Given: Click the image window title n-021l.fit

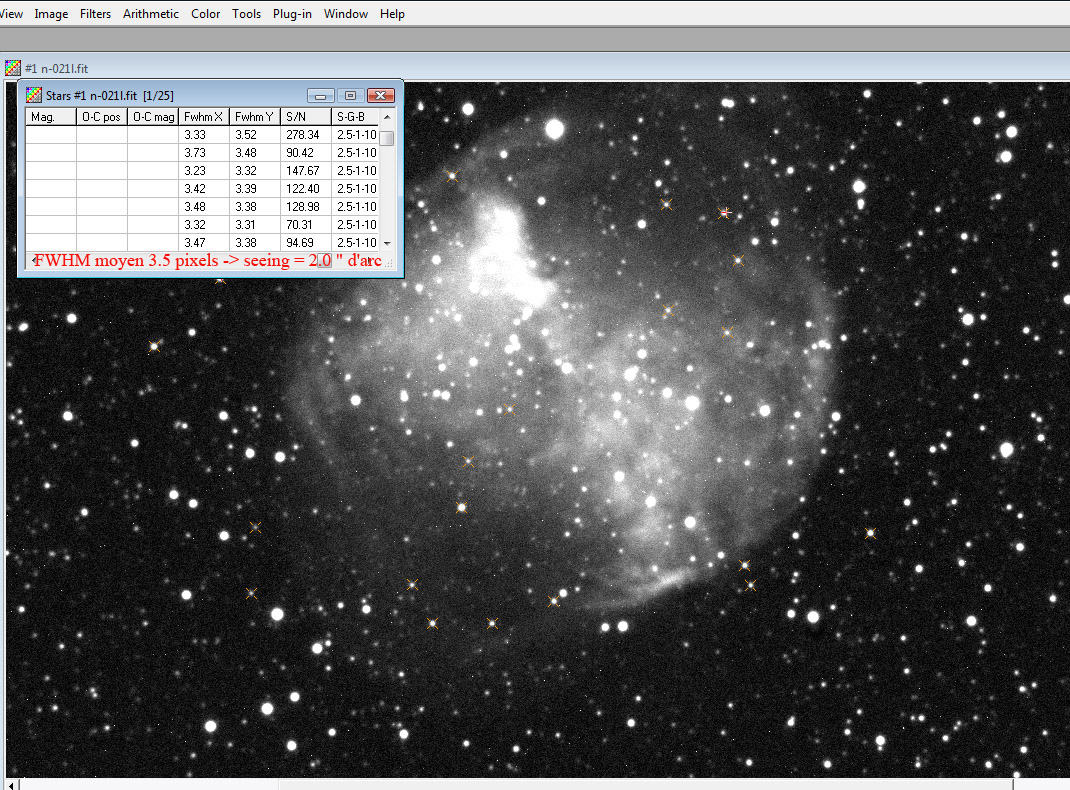Looking at the screenshot, I should (x=57, y=68).
